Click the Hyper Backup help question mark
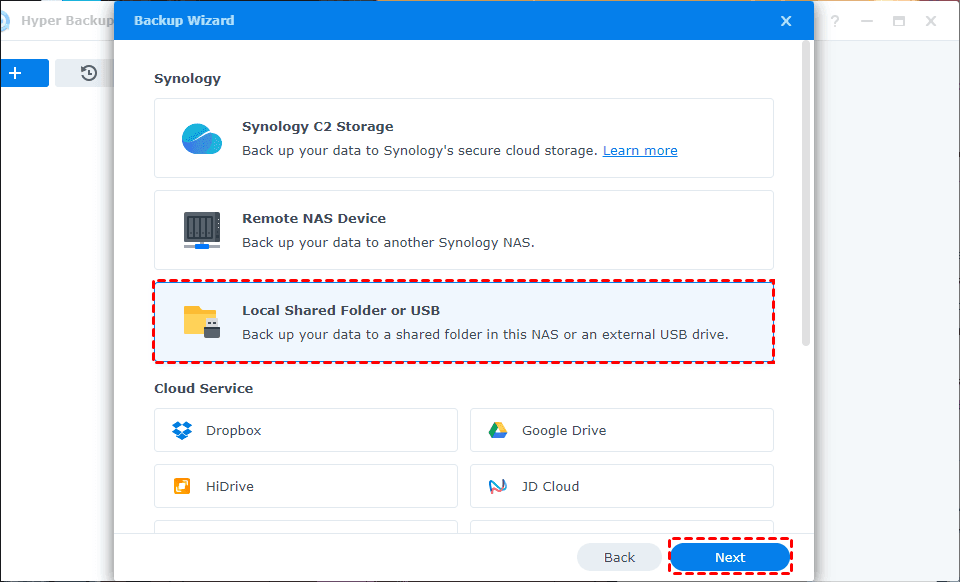The height and width of the screenshot is (582, 960). coord(835,21)
